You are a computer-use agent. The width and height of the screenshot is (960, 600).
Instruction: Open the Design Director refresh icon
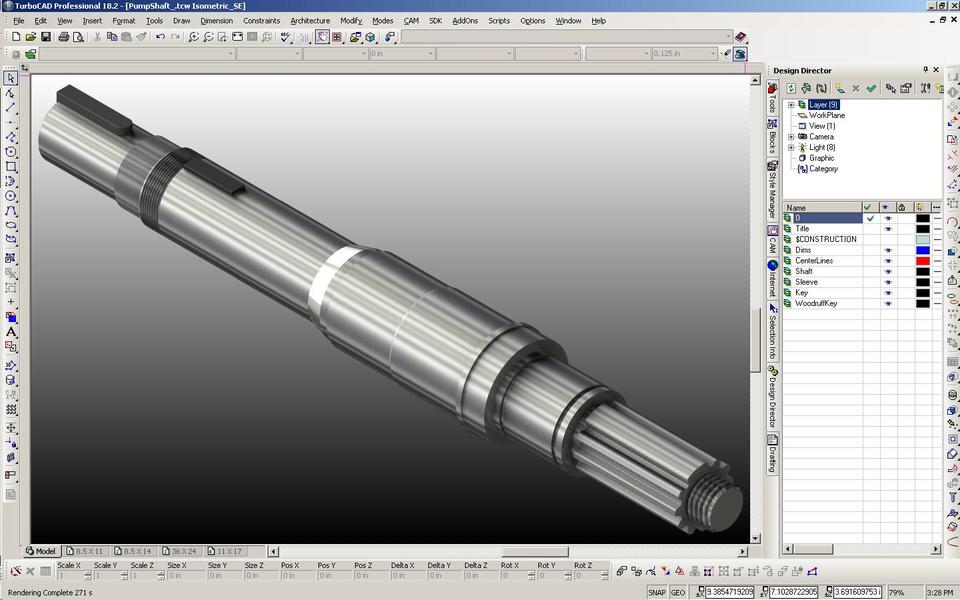point(791,88)
